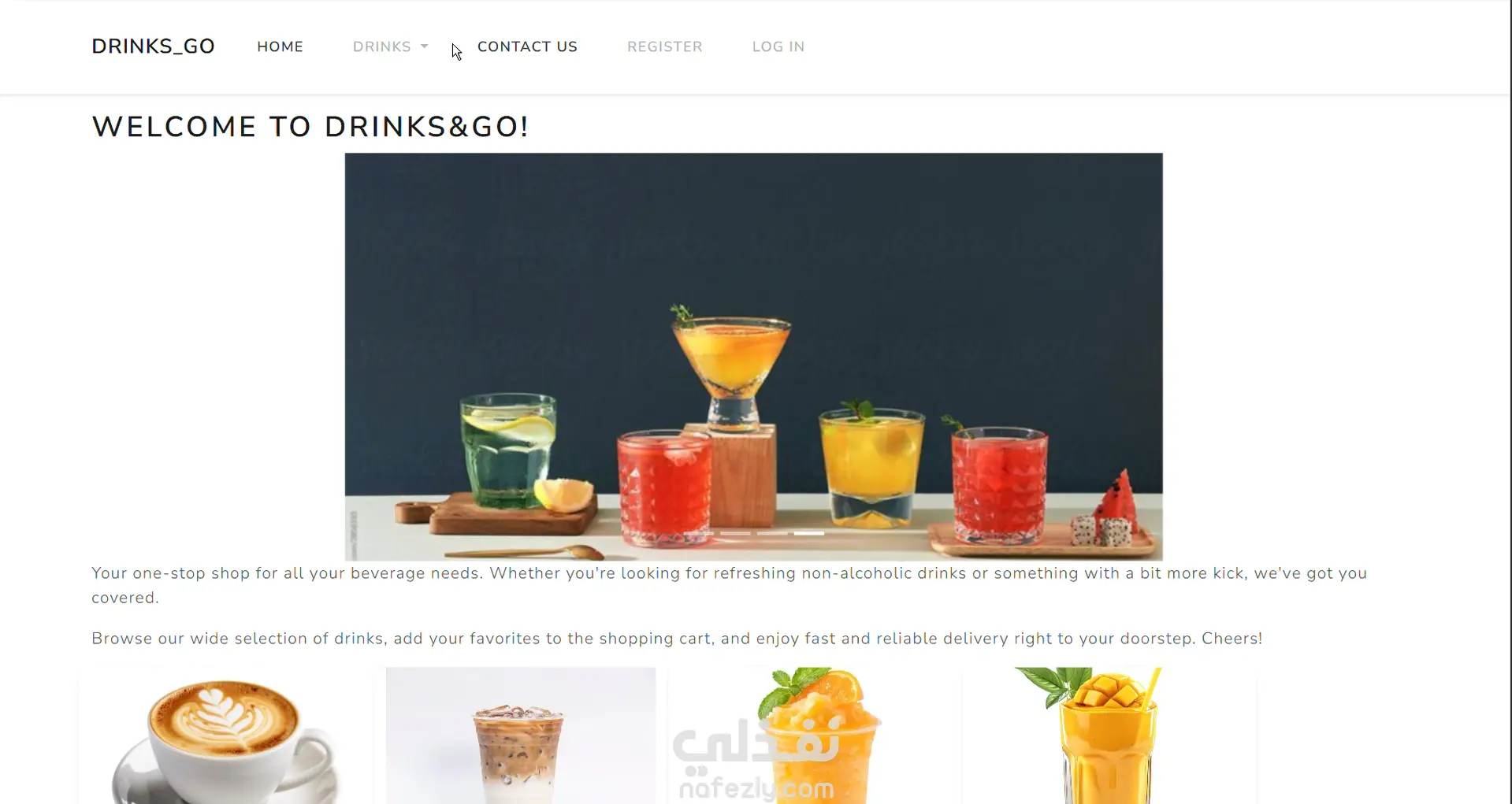Open the latte art coffee cup thumbnail
Image resolution: width=1512 pixels, height=804 pixels.
click(x=226, y=736)
